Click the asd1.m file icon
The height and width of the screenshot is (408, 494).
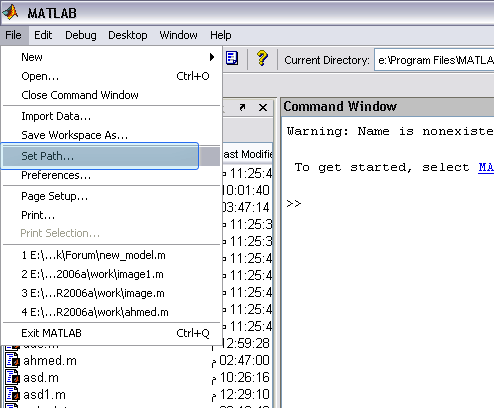point(13,395)
